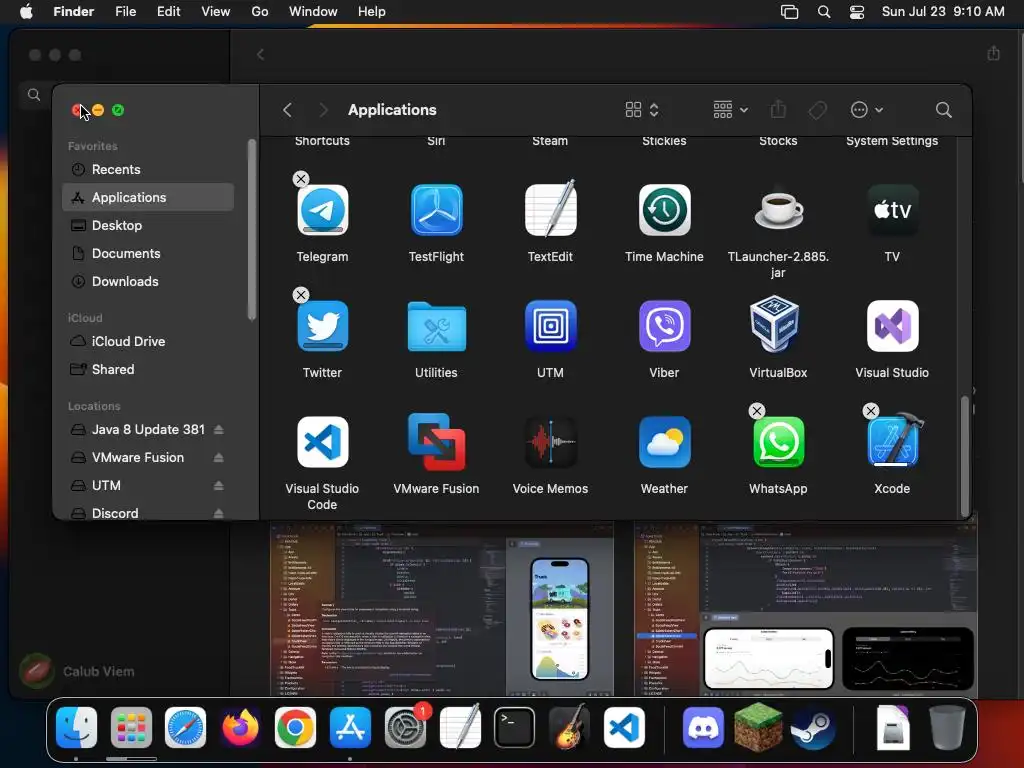
Task: Click the Share toolbar button in Finder
Action: pos(778,110)
